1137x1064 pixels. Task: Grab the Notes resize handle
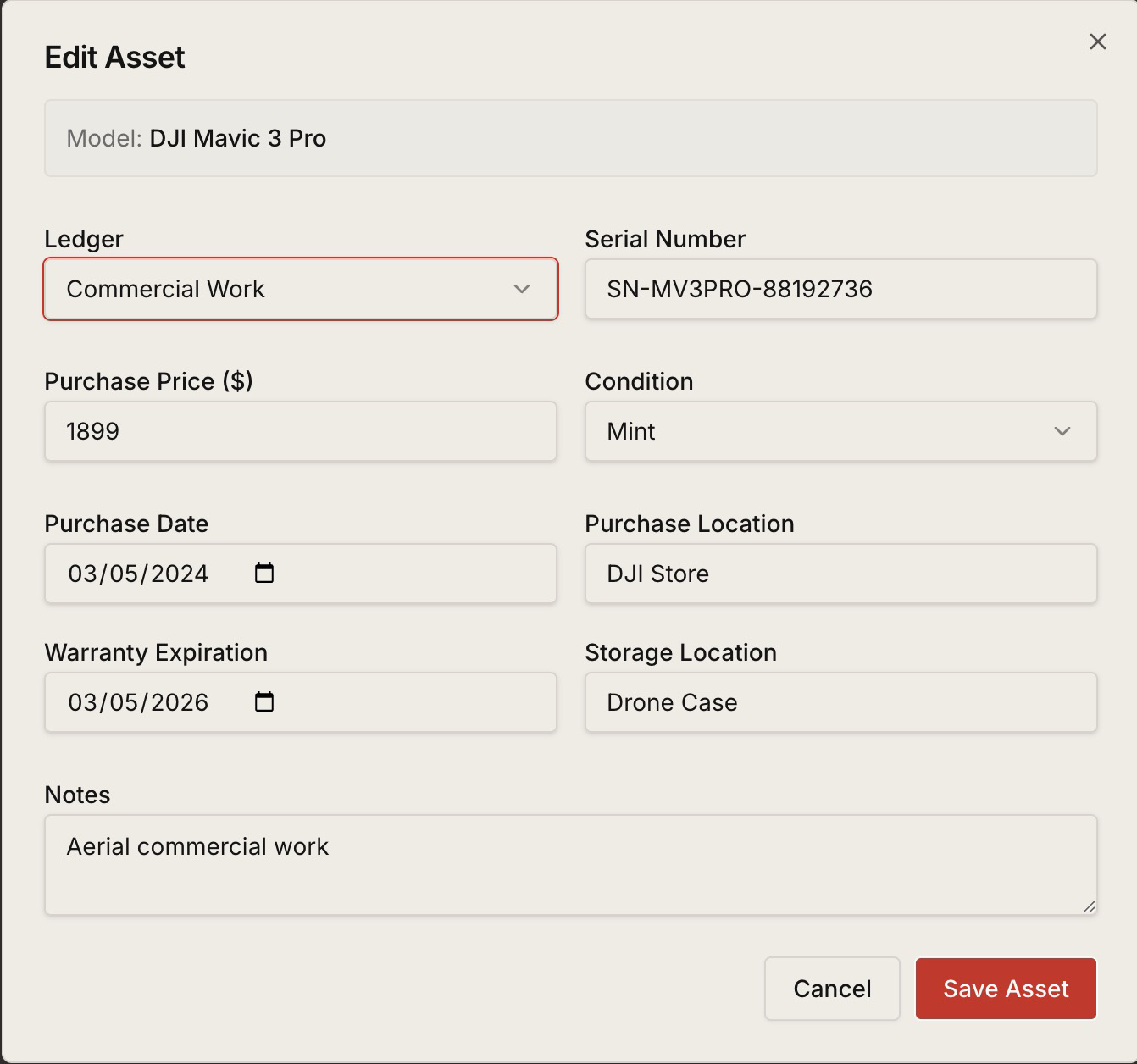click(1089, 906)
